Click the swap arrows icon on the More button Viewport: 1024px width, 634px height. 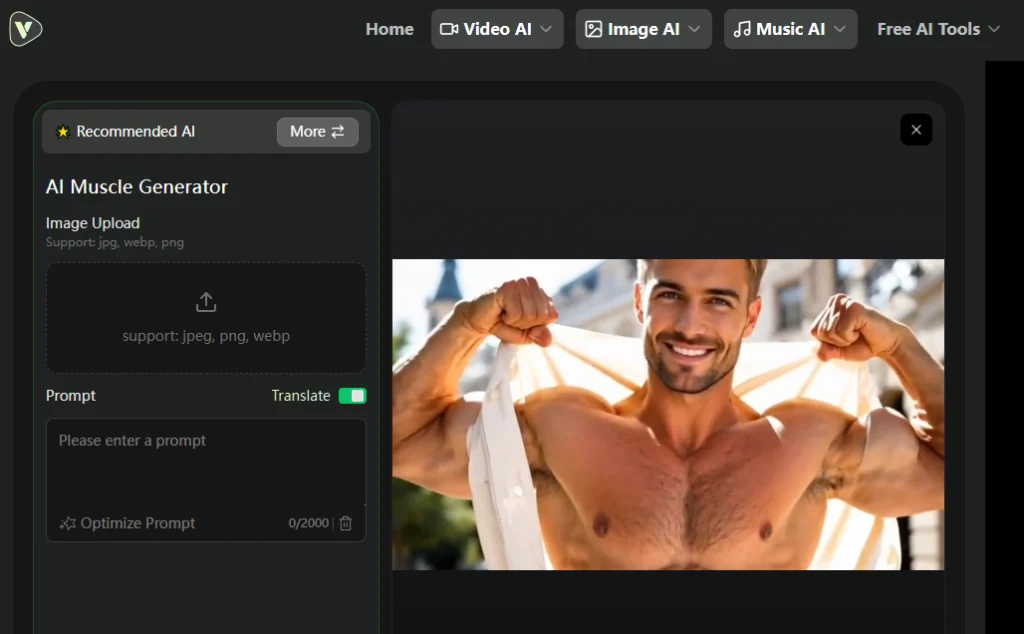pyautogui.click(x=337, y=131)
